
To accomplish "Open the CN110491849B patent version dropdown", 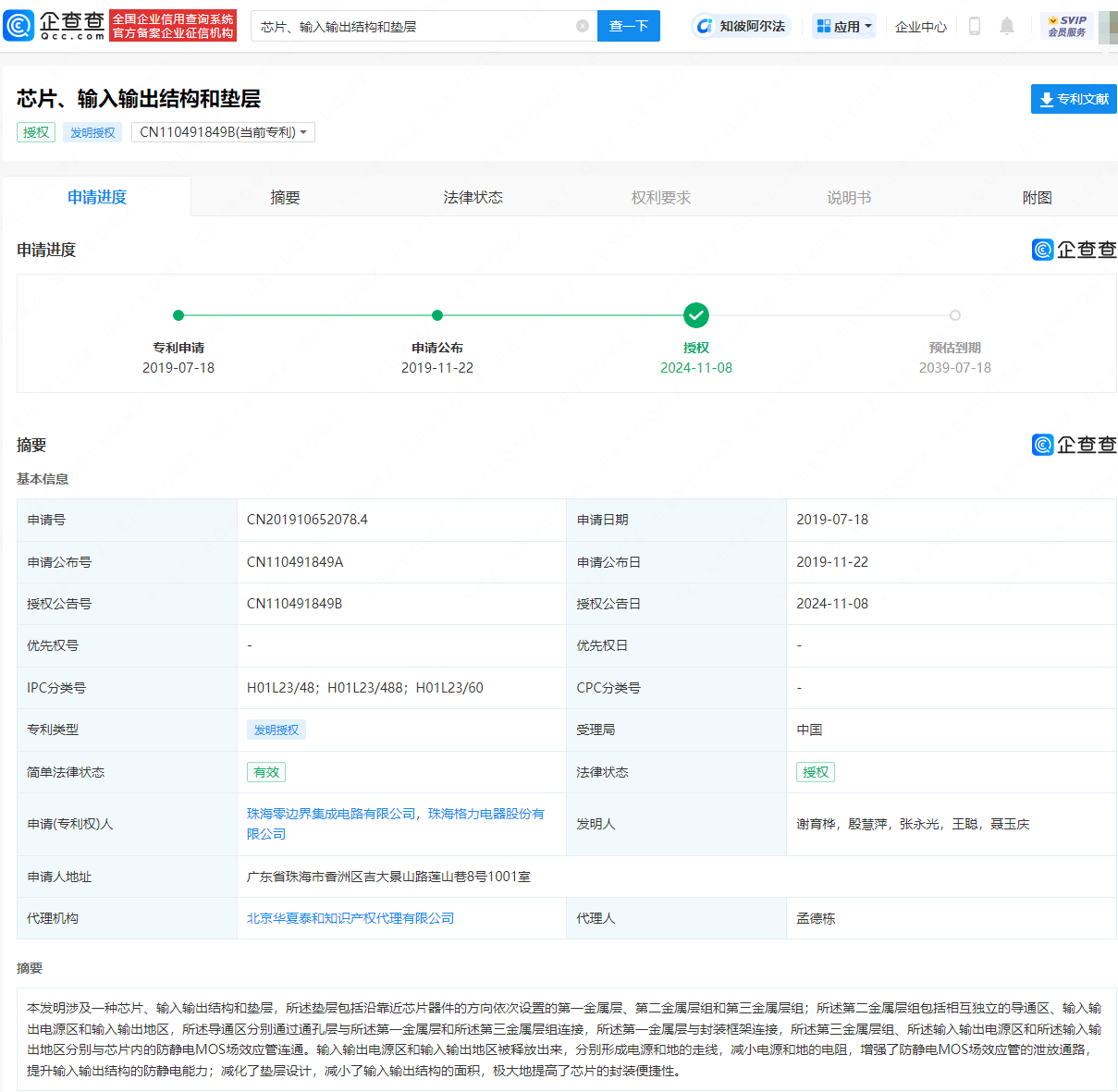I will (223, 132).
